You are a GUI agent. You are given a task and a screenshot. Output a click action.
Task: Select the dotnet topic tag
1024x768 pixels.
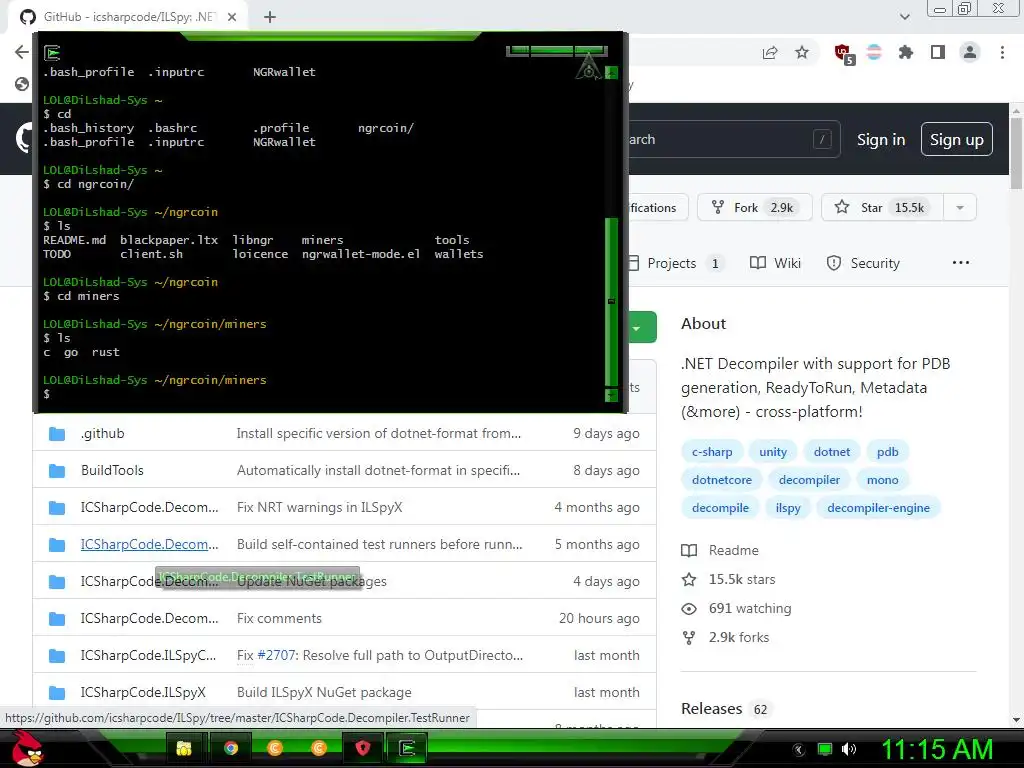tap(831, 452)
